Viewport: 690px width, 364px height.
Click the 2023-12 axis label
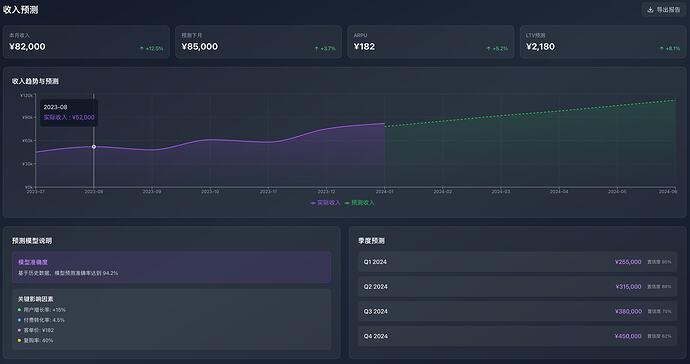click(326, 192)
